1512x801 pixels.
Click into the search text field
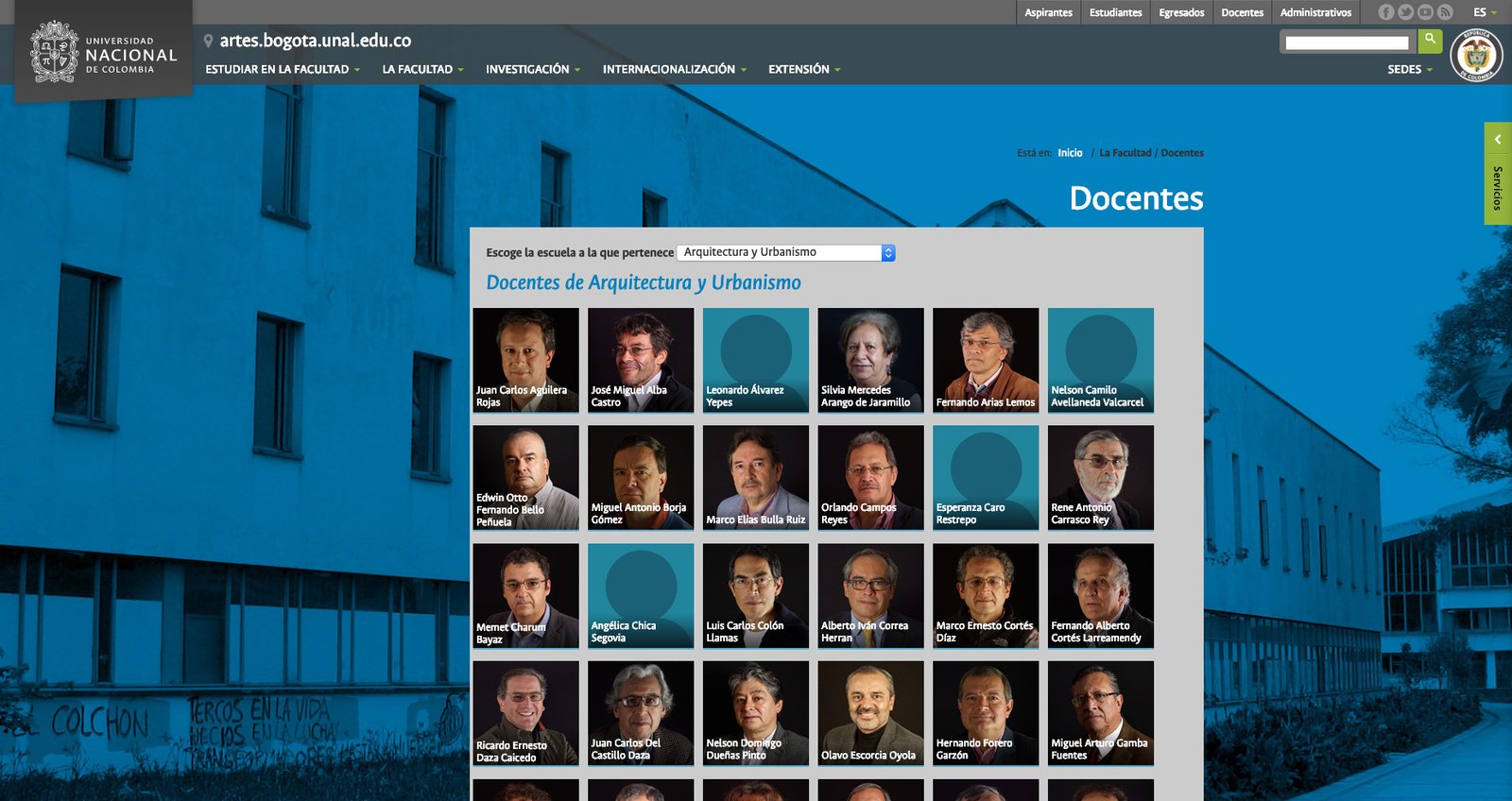point(1346,43)
